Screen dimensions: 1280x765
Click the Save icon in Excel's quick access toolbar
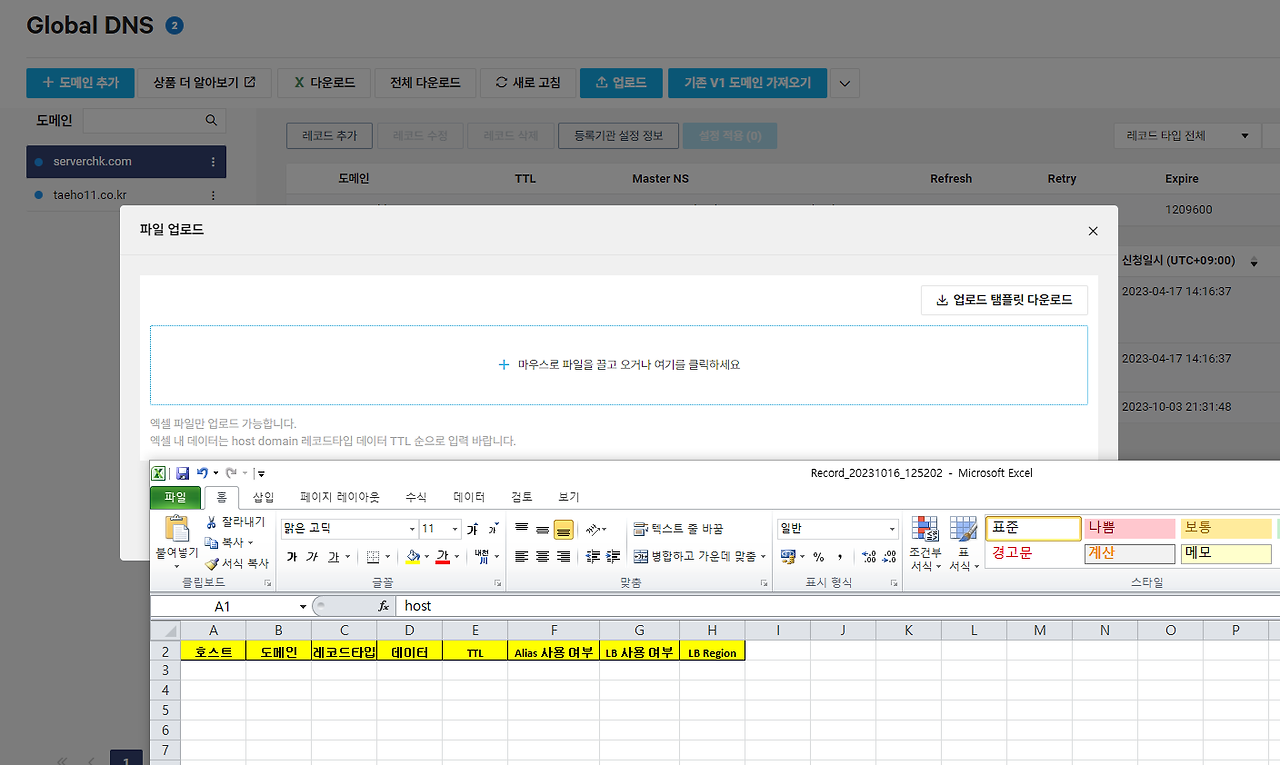coord(182,472)
